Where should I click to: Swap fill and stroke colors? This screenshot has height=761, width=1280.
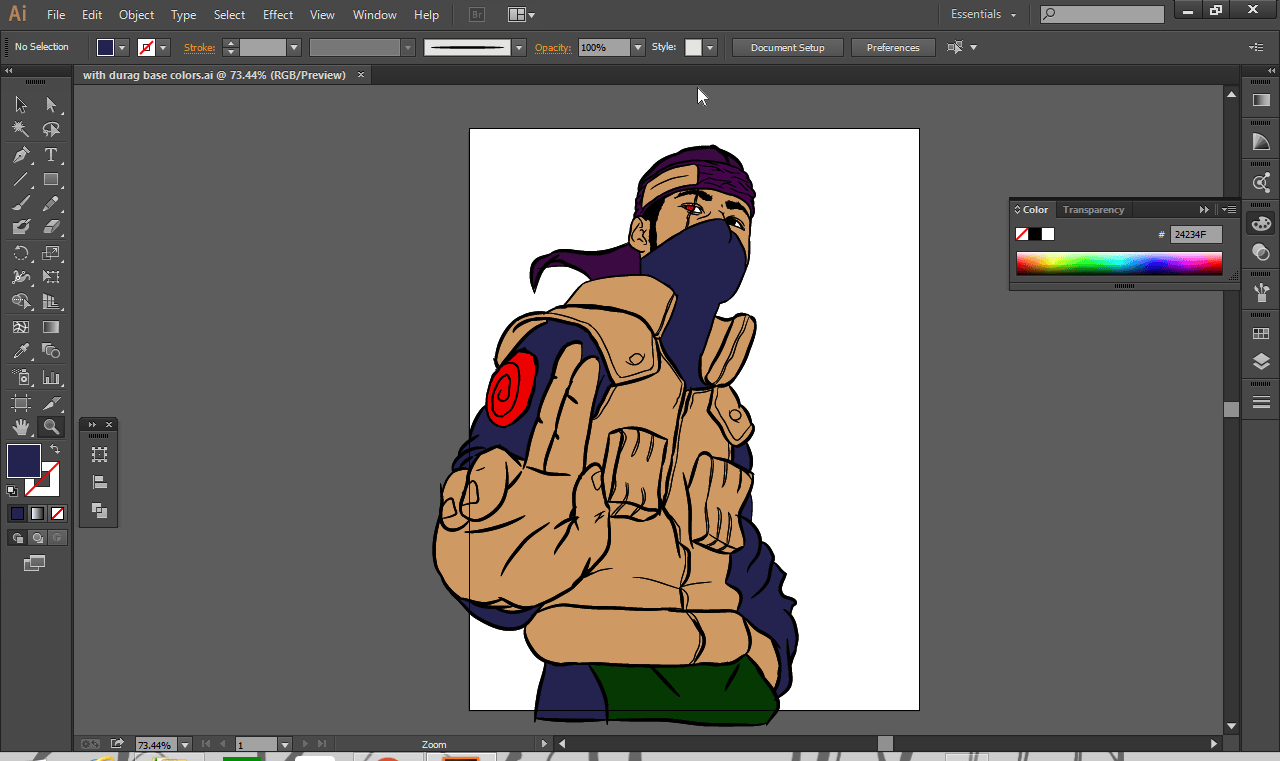[55, 450]
